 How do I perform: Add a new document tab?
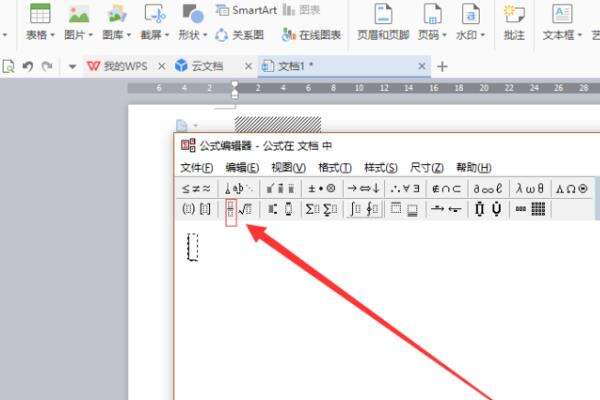tap(442, 67)
